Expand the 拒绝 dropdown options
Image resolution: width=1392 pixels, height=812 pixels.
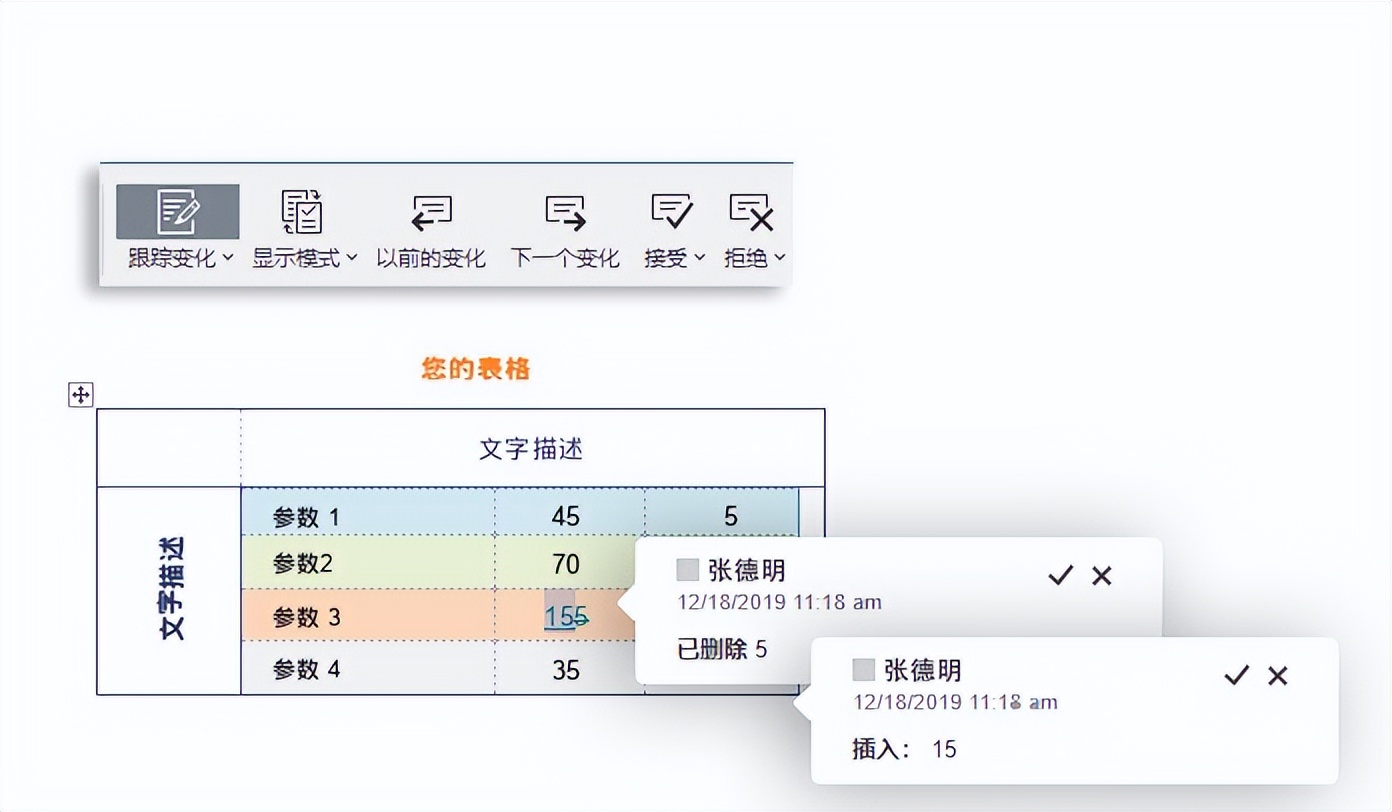[x=779, y=258]
